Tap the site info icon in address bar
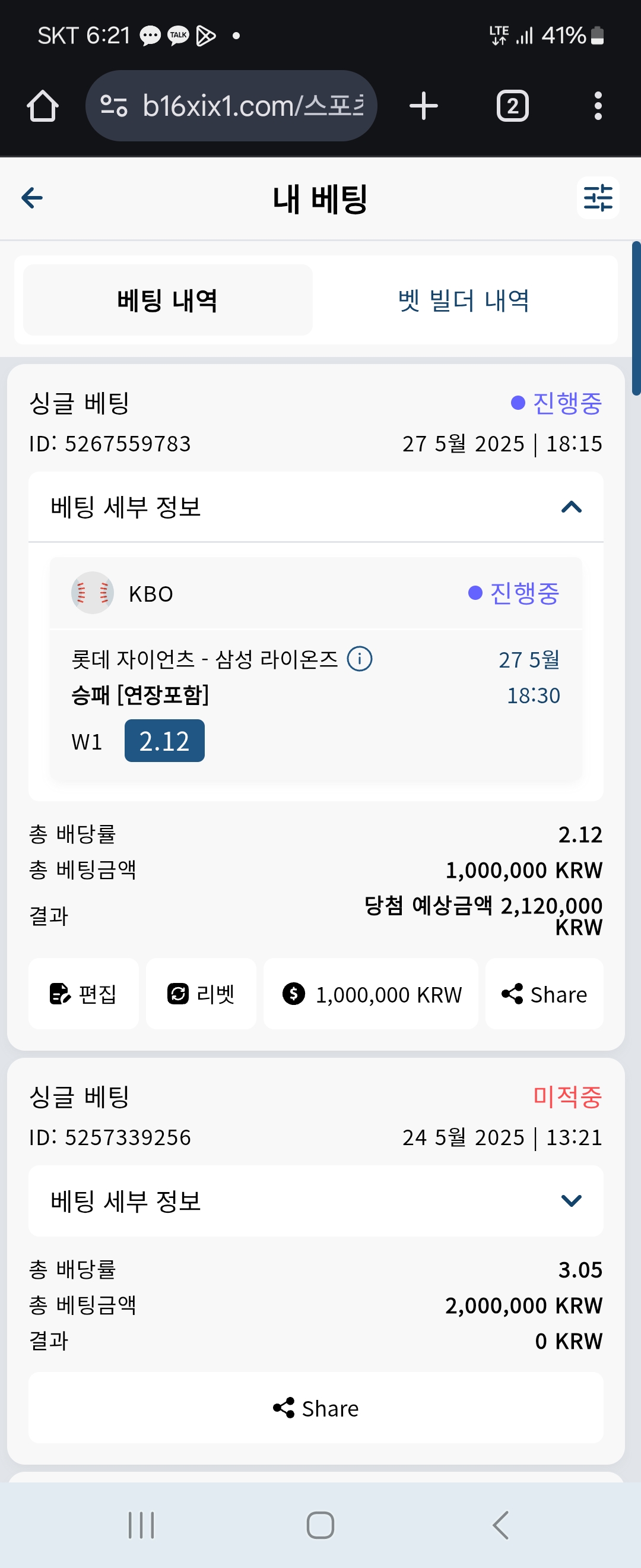641x1568 pixels. pos(114,106)
